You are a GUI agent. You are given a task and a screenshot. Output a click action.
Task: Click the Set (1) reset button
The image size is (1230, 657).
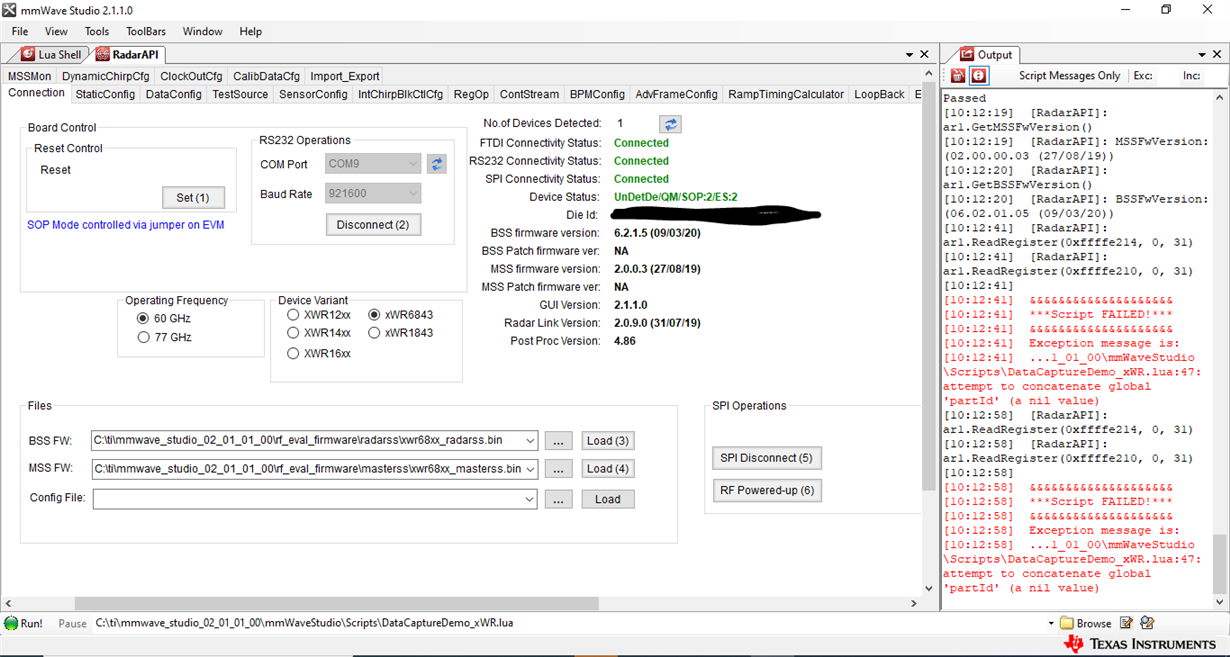(x=193, y=197)
